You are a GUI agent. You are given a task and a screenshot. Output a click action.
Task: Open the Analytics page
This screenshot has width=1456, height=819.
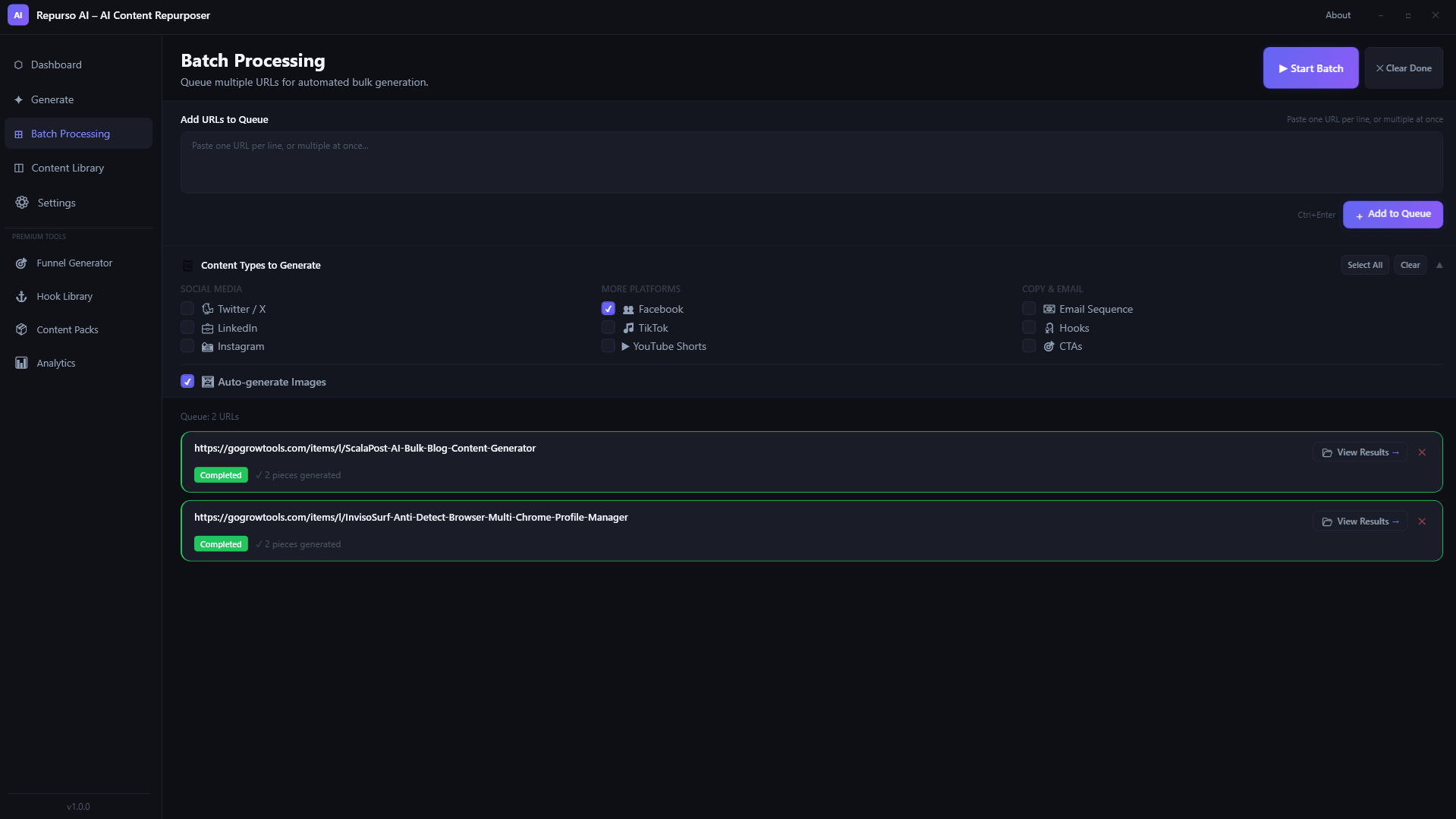coord(78,364)
